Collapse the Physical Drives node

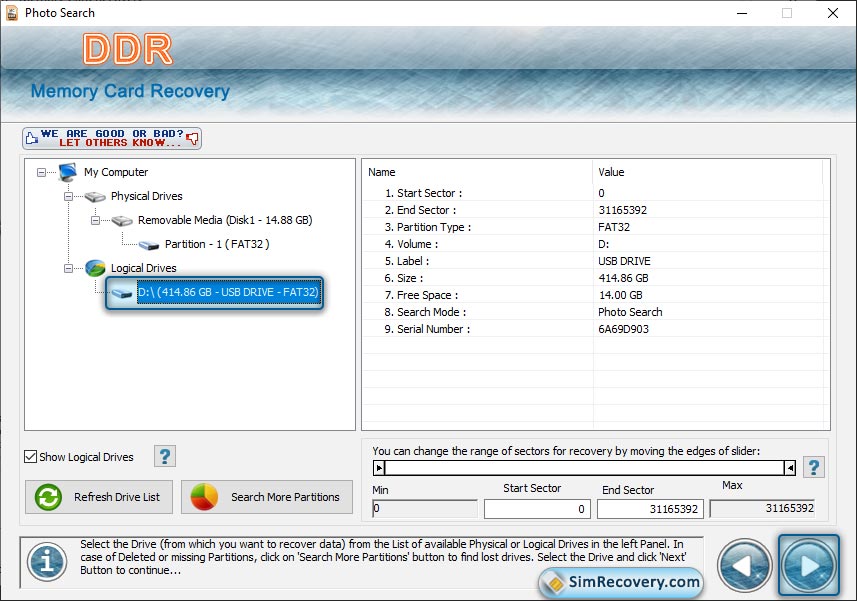(x=68, y=197)
